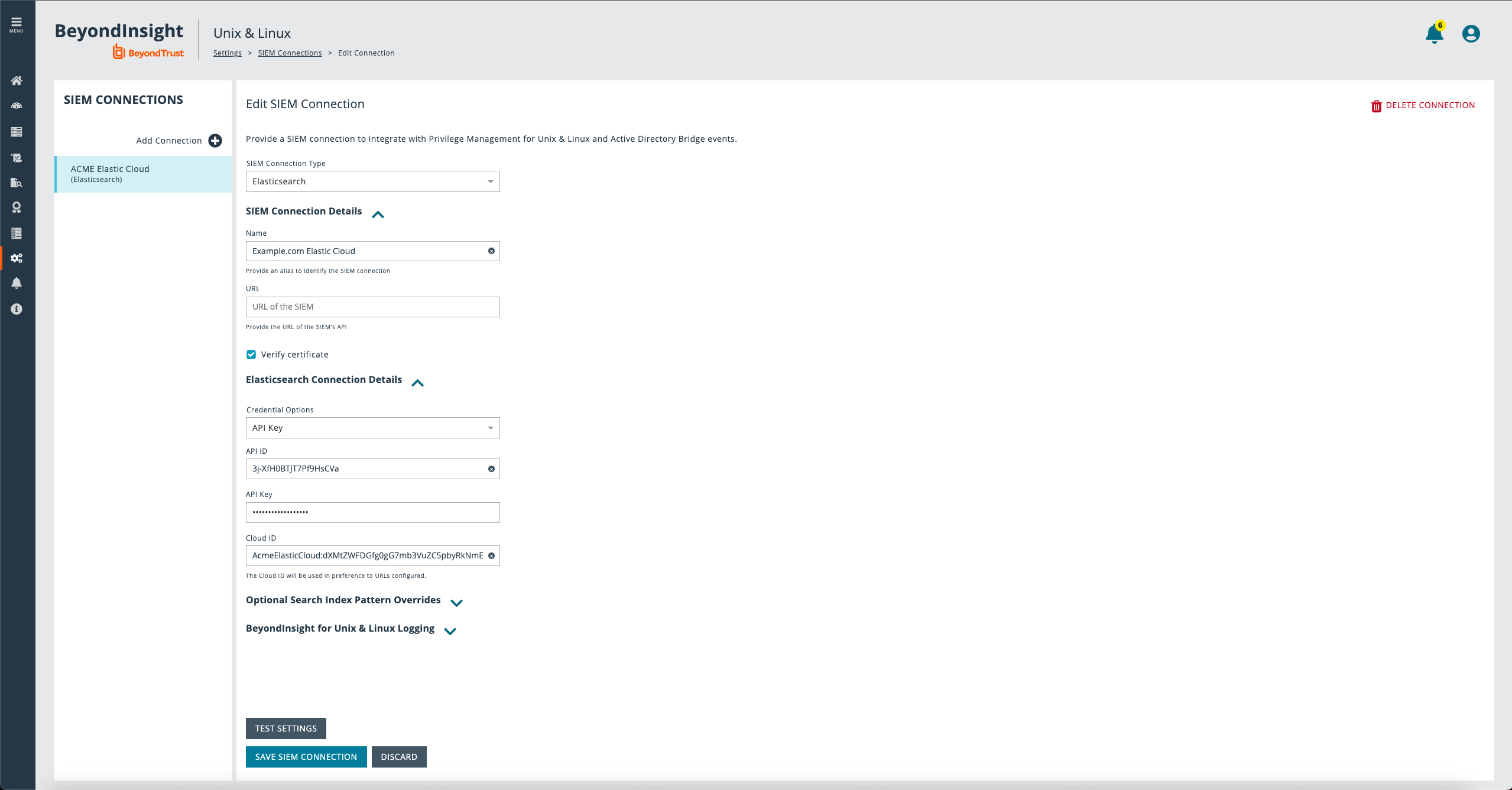Open the Settings gears sidebar icon

(17, 258)
